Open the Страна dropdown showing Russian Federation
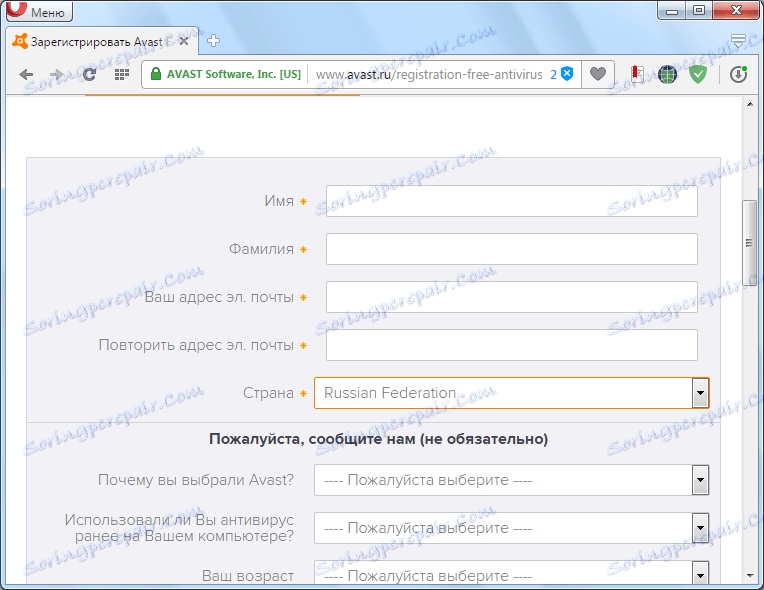 [512, 393]
